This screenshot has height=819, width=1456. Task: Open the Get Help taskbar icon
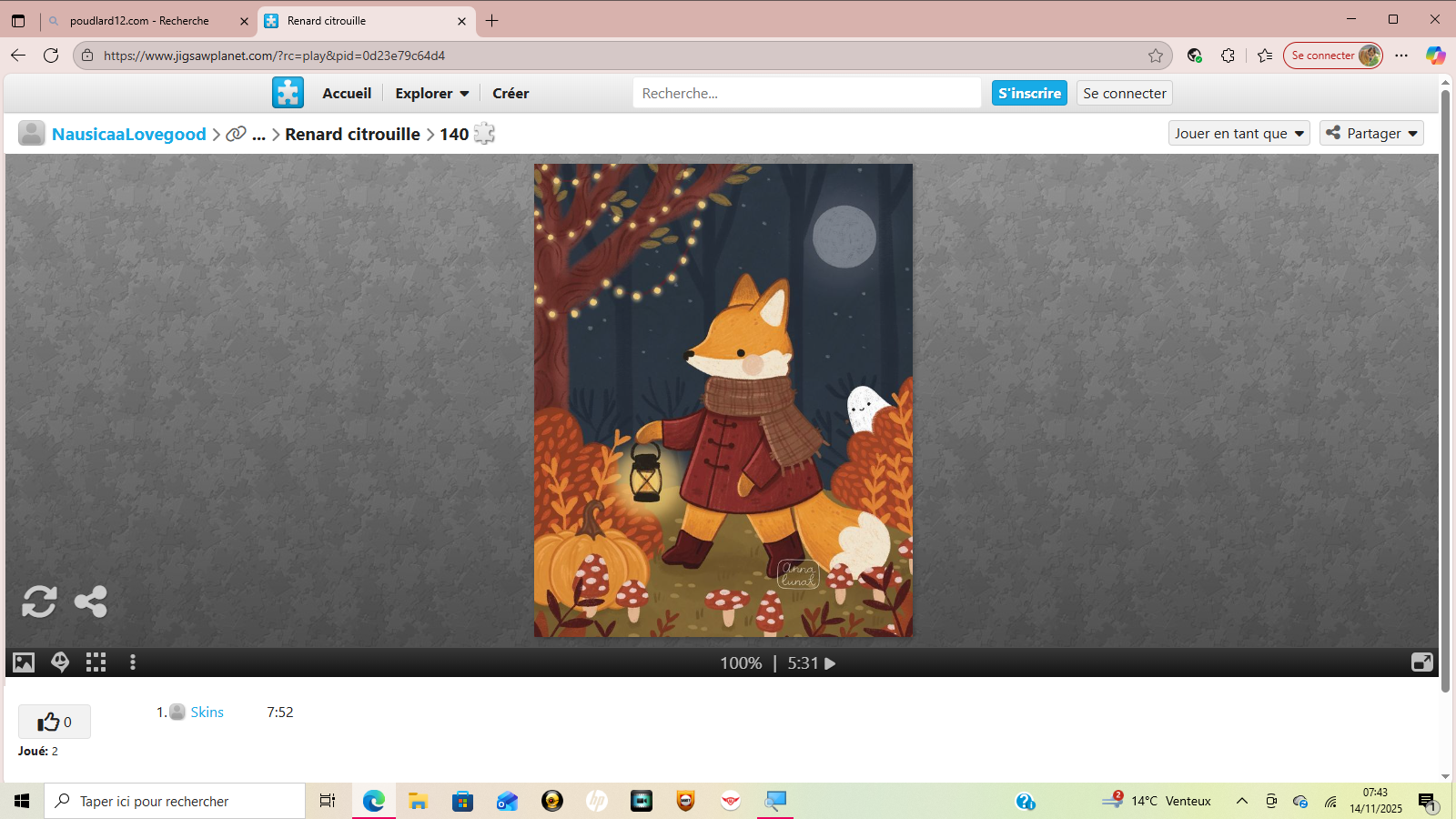click(1026, 801)
